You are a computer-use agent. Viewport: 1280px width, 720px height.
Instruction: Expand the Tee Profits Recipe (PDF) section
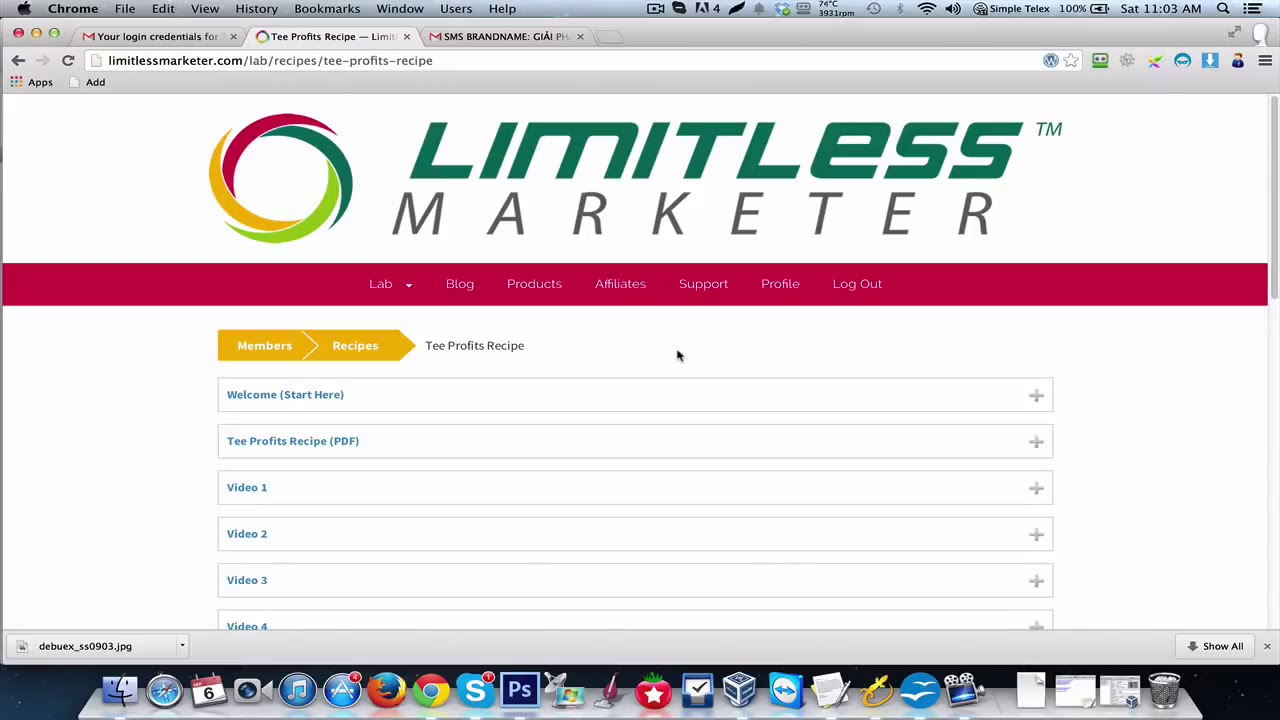635,441
